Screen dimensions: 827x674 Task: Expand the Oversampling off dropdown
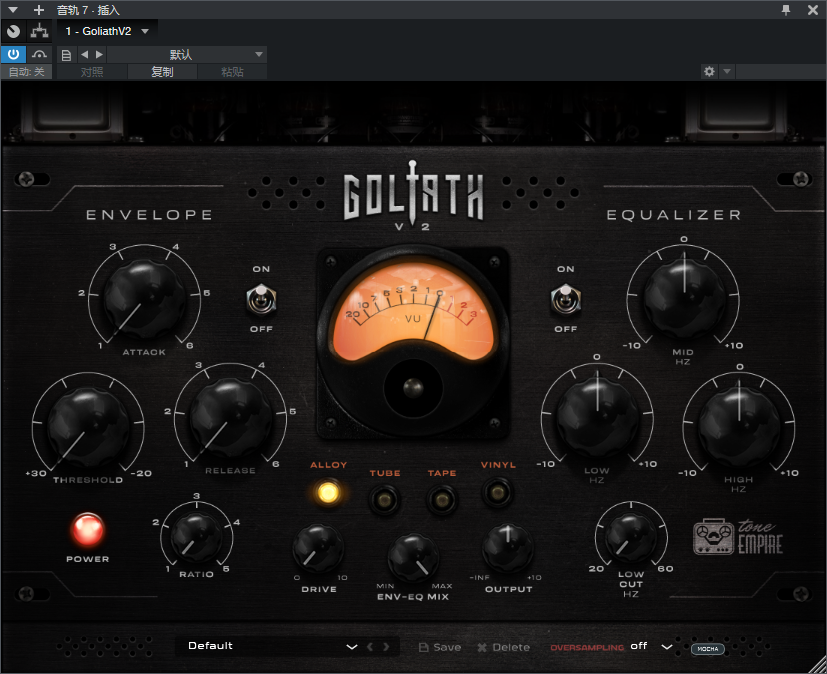click(x=667, y=646)
